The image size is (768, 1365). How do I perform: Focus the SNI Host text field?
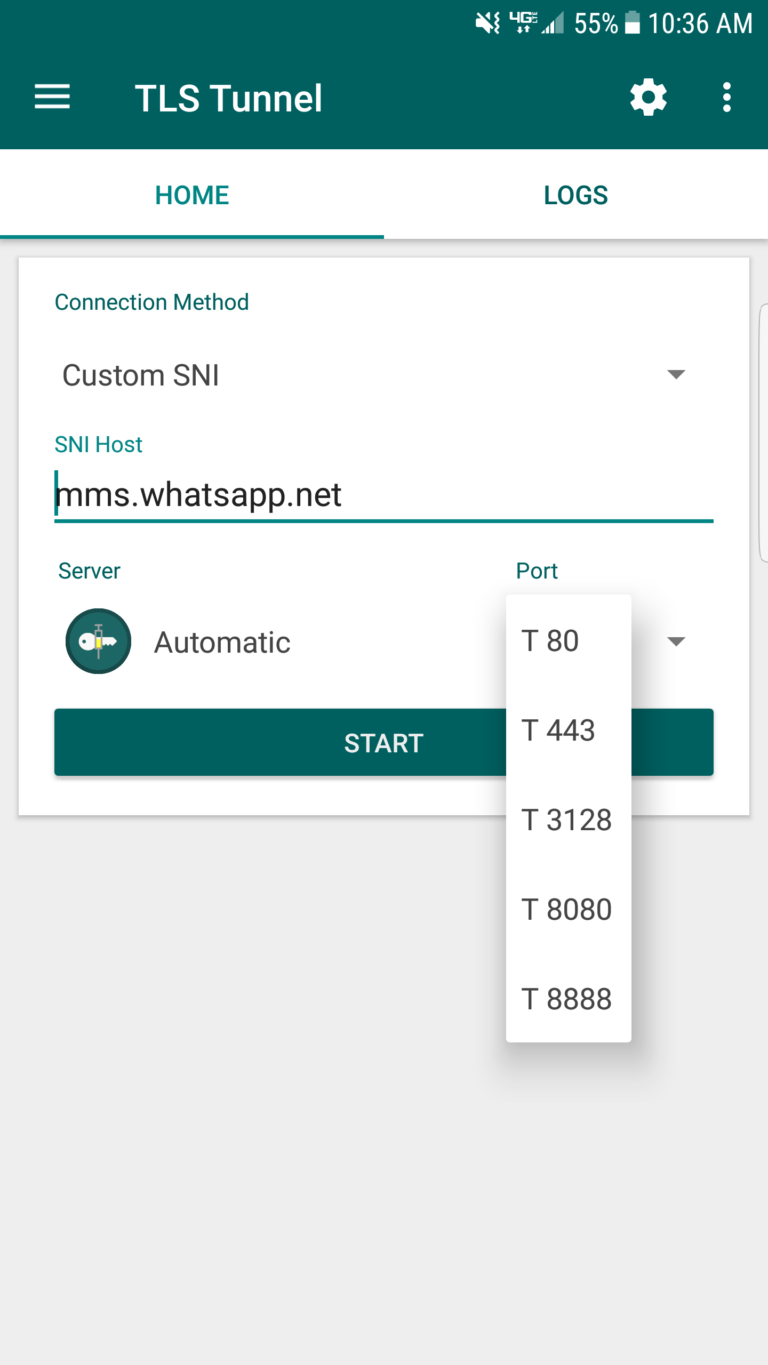(384, 495)
